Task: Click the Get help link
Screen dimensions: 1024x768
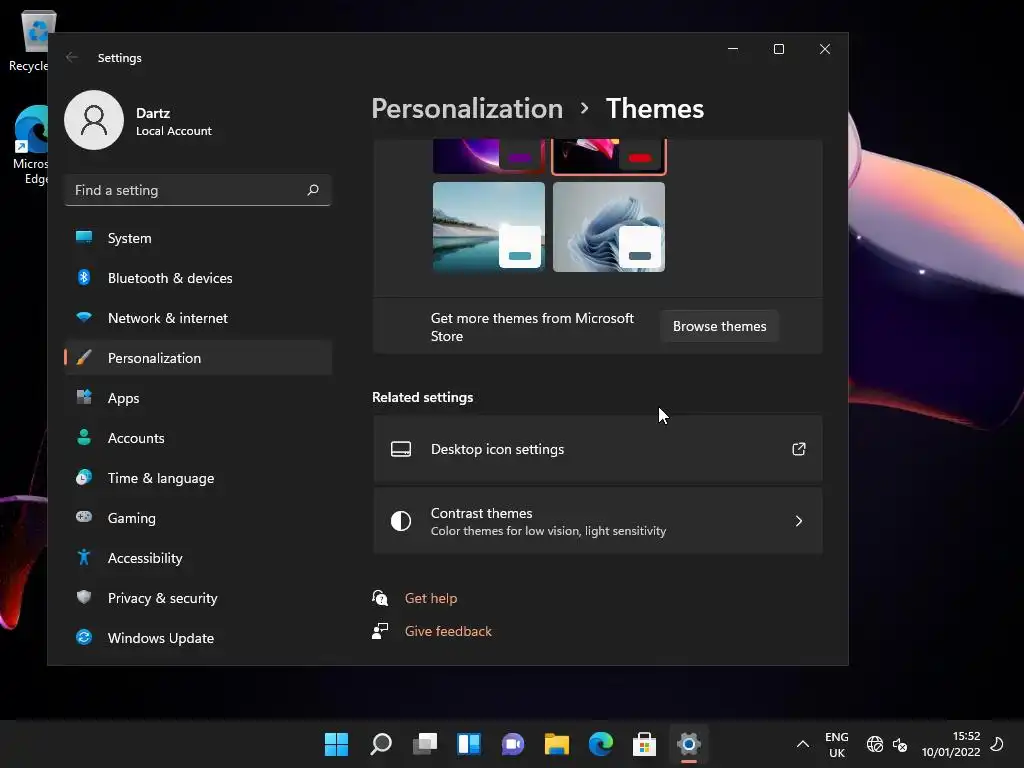Action: (x=431, y=598)
